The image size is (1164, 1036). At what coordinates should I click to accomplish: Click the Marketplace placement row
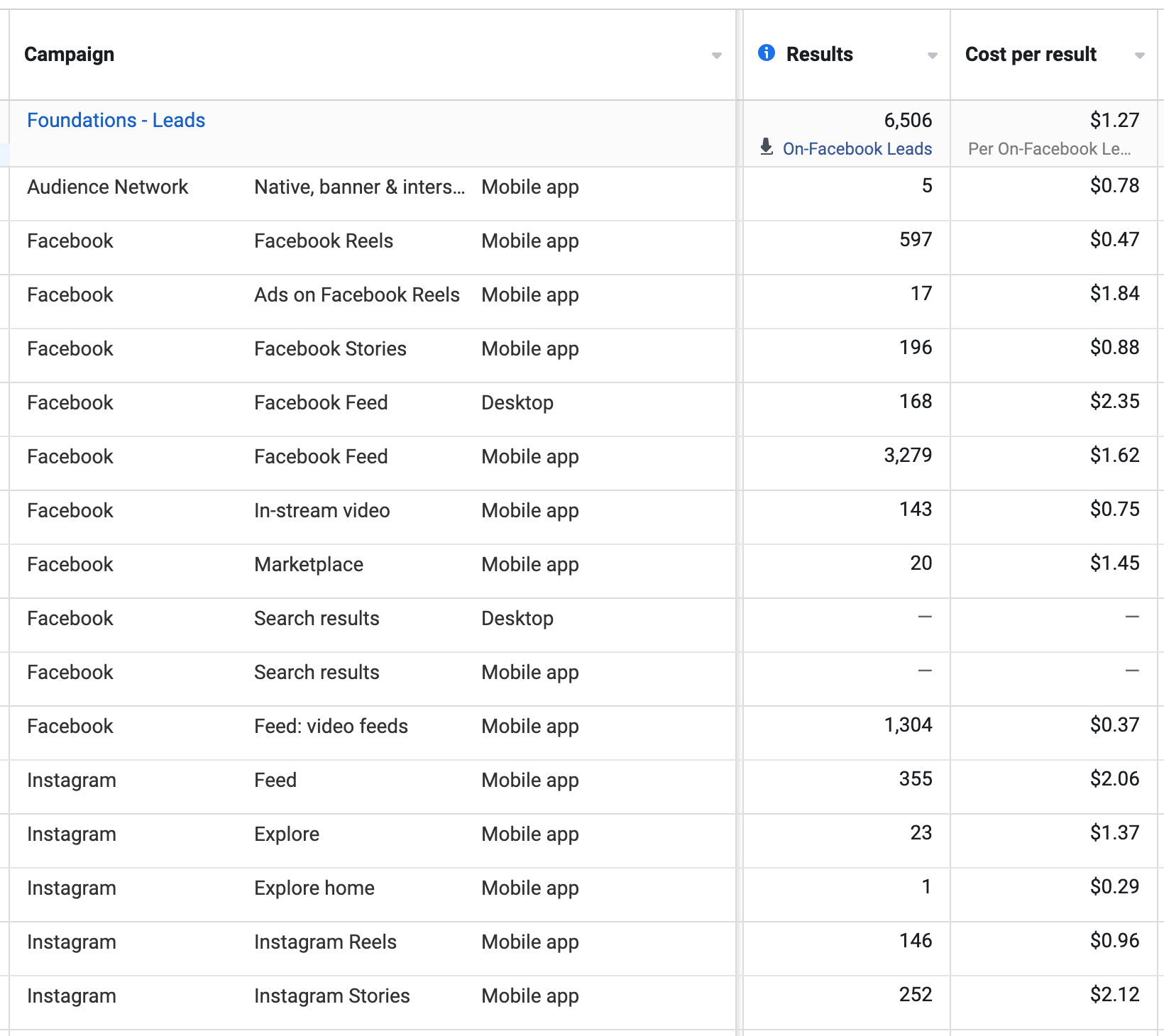point(309,565)
